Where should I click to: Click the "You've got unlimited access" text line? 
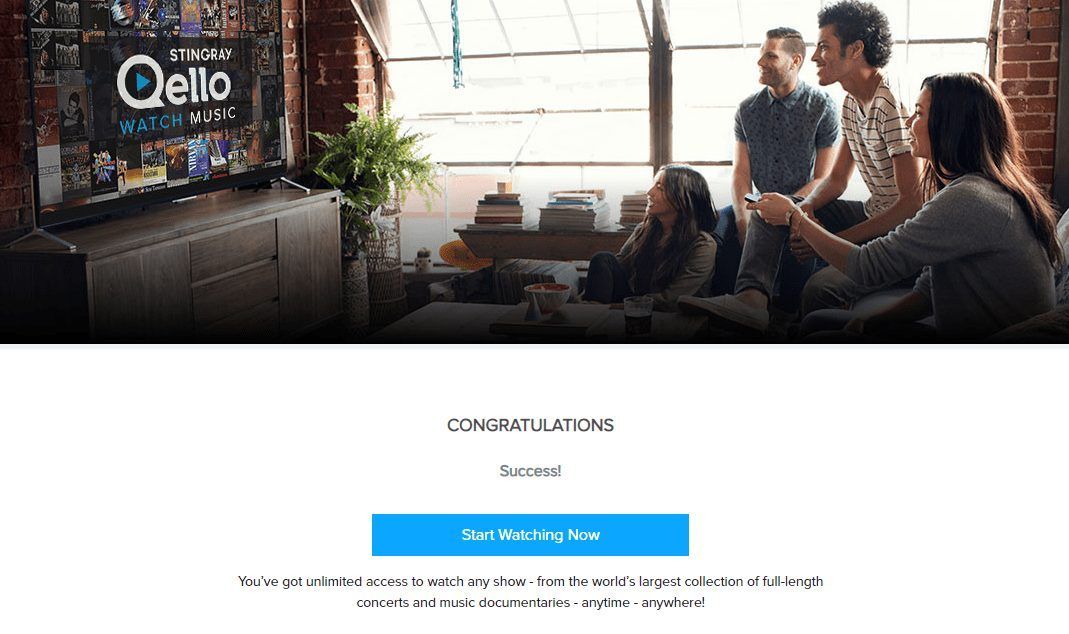tap(530, 582)
